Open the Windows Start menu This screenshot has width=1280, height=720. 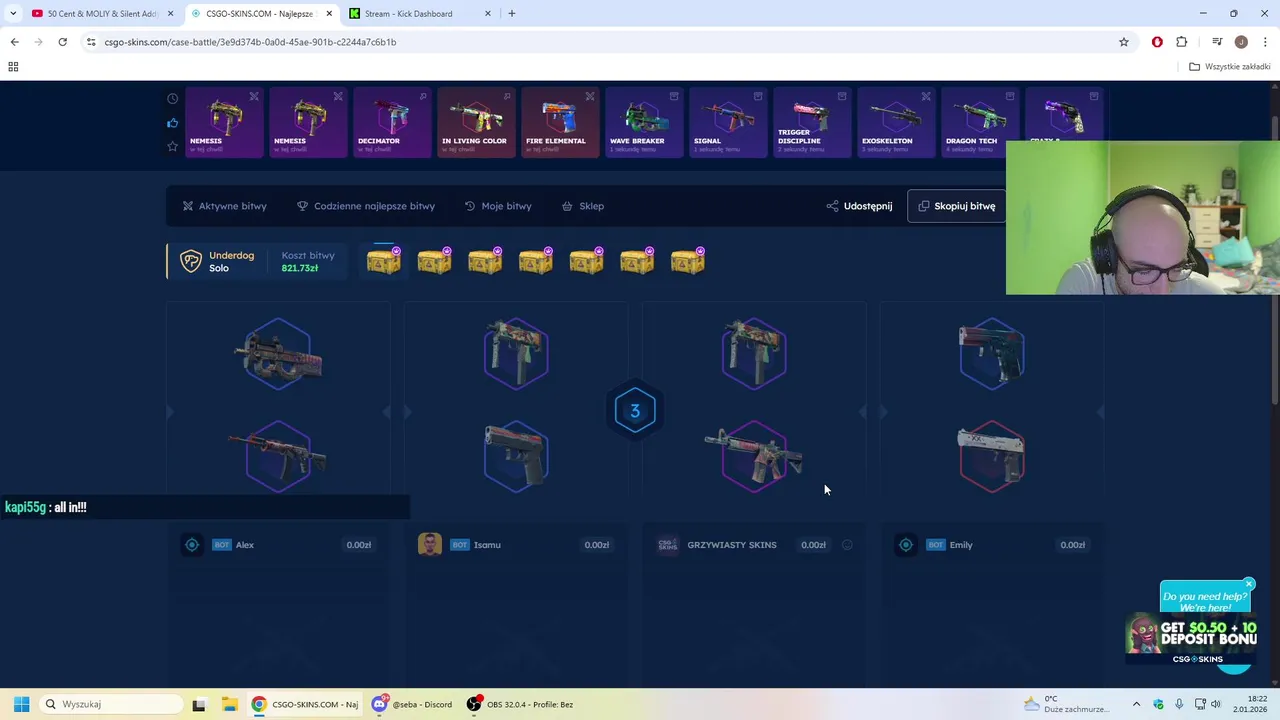tap(21, 704)
